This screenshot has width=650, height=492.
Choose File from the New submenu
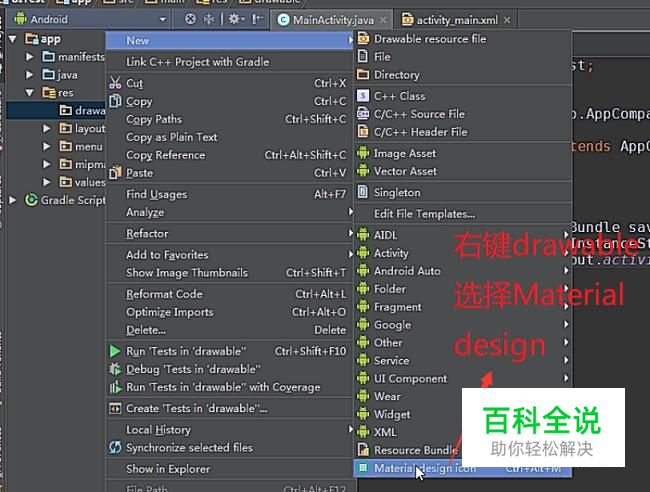[x=463, y=57]
